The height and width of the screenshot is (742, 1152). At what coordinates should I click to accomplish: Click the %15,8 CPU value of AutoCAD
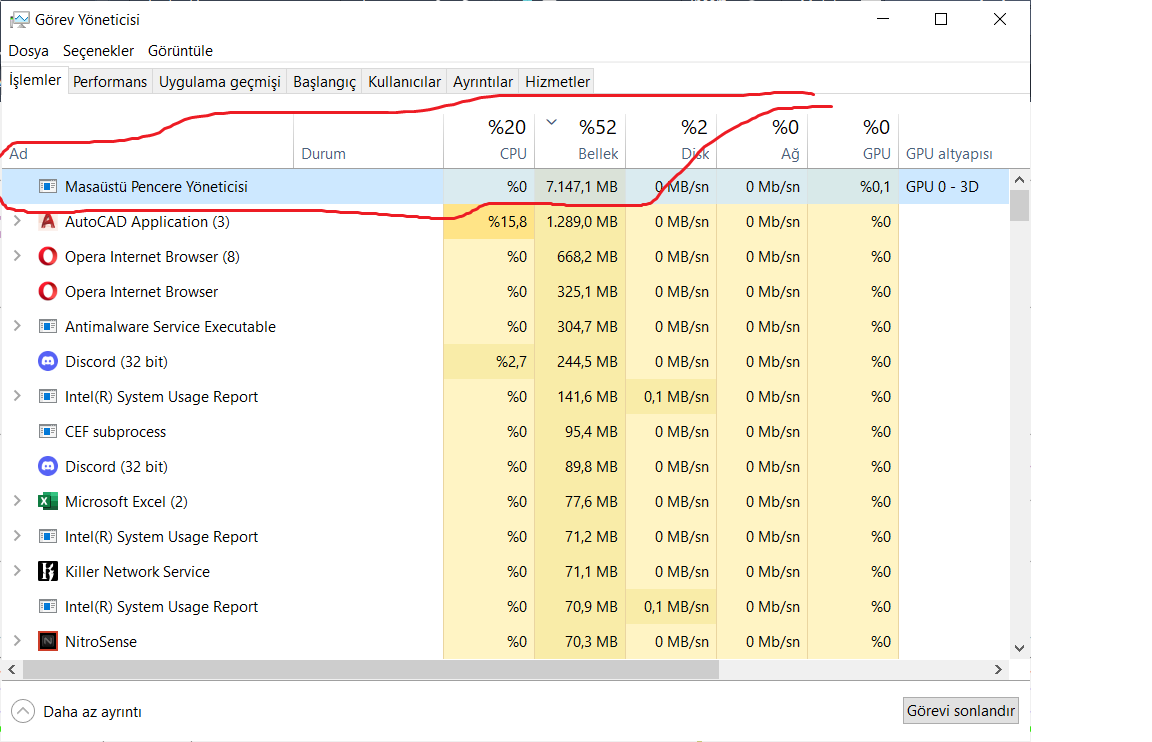(x=508, y=222)
